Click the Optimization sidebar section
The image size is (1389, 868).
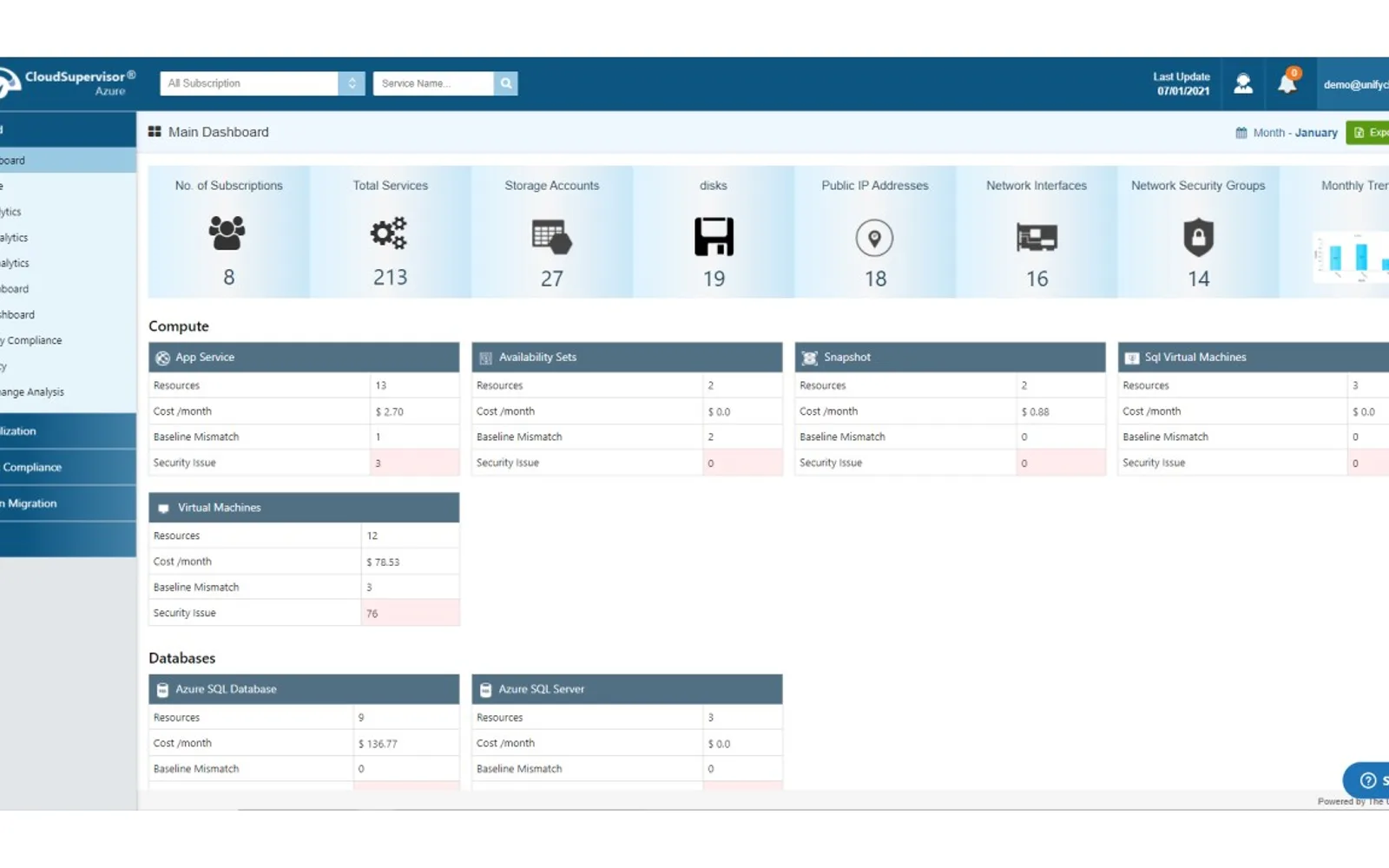[x=67, y=431]
